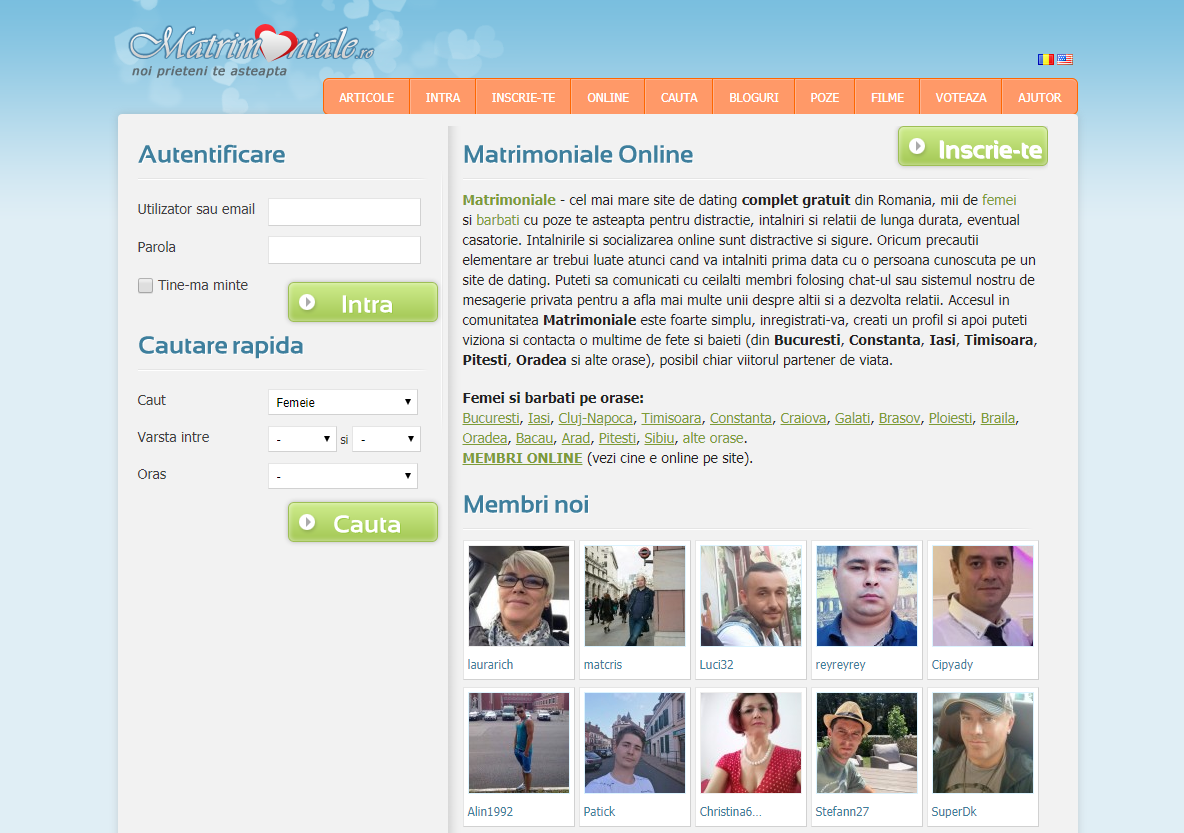The width and height of the screenshot is (1184, 833).
Task: Click the green Inscrie-te signup button
Action: pyautogui.click(x=973, y=147)
